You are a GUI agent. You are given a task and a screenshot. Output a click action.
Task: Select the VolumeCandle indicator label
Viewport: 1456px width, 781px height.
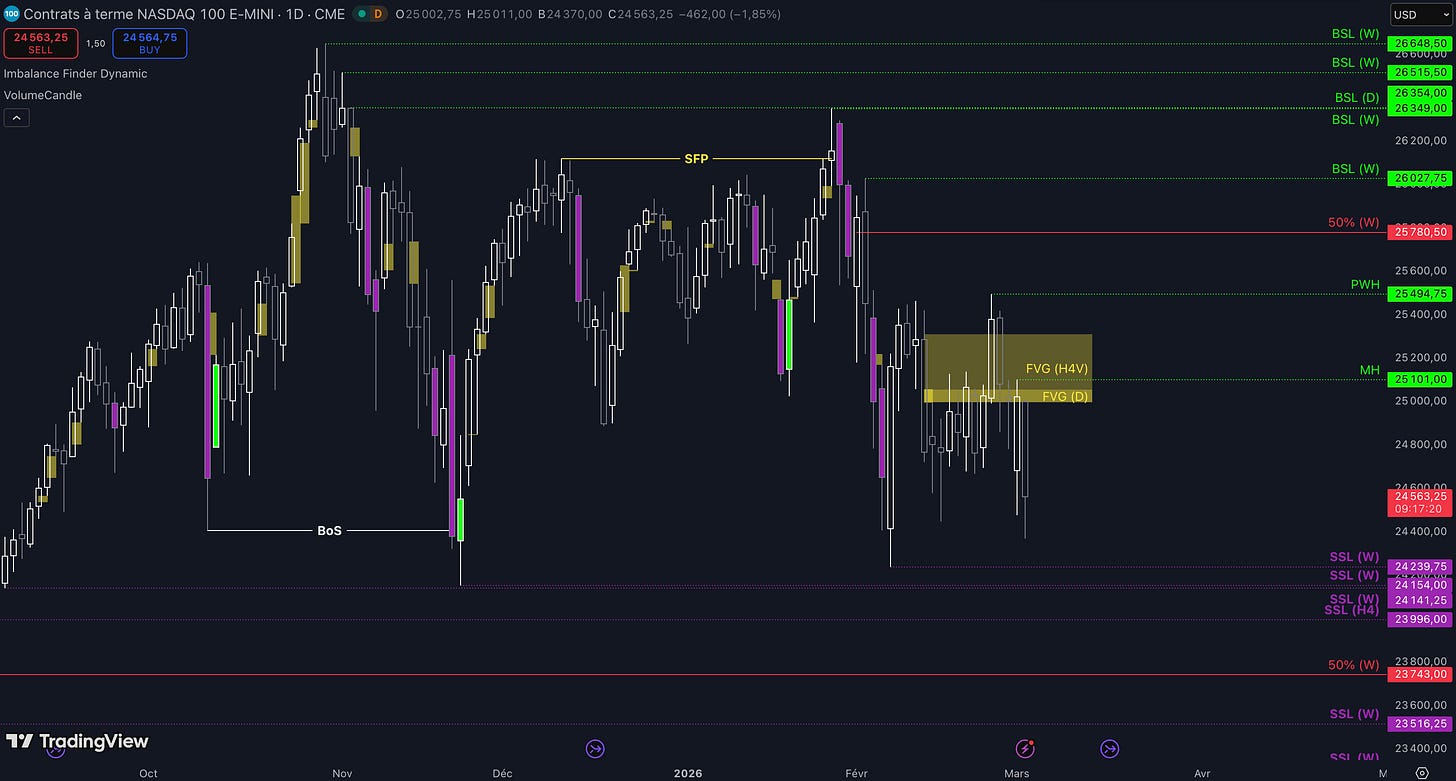43,96
